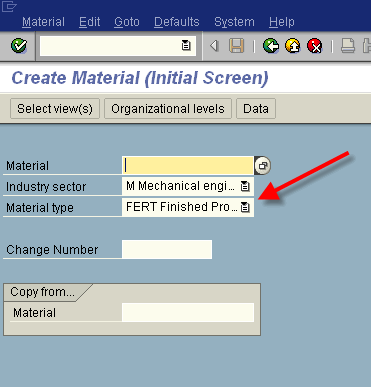Click the red Cancel icon
The height and width of the screenshot is (387, 371).
315,46
